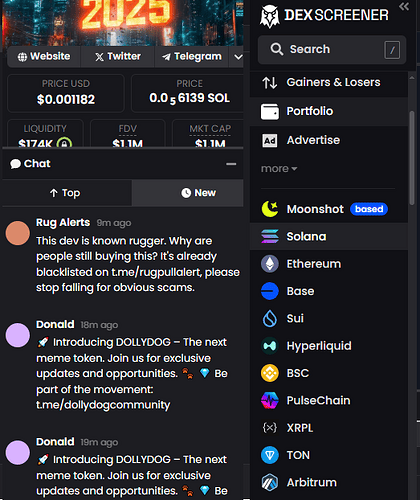The height and width of the screenshot is (500, 420).
Task: Click the PRICE in SOL box
Action: click(x=188, y=93)
